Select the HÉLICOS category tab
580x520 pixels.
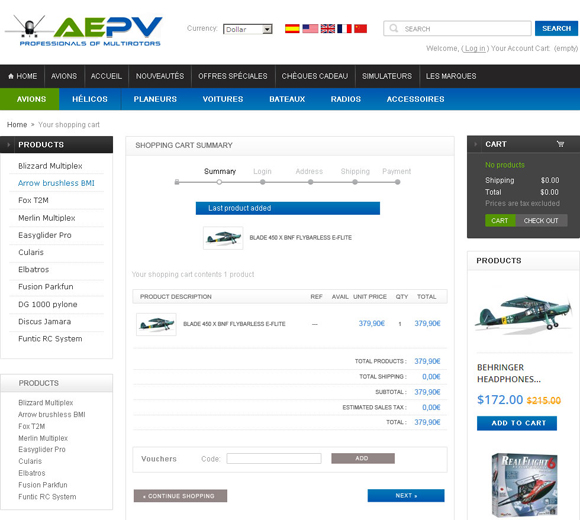[90, 99]
